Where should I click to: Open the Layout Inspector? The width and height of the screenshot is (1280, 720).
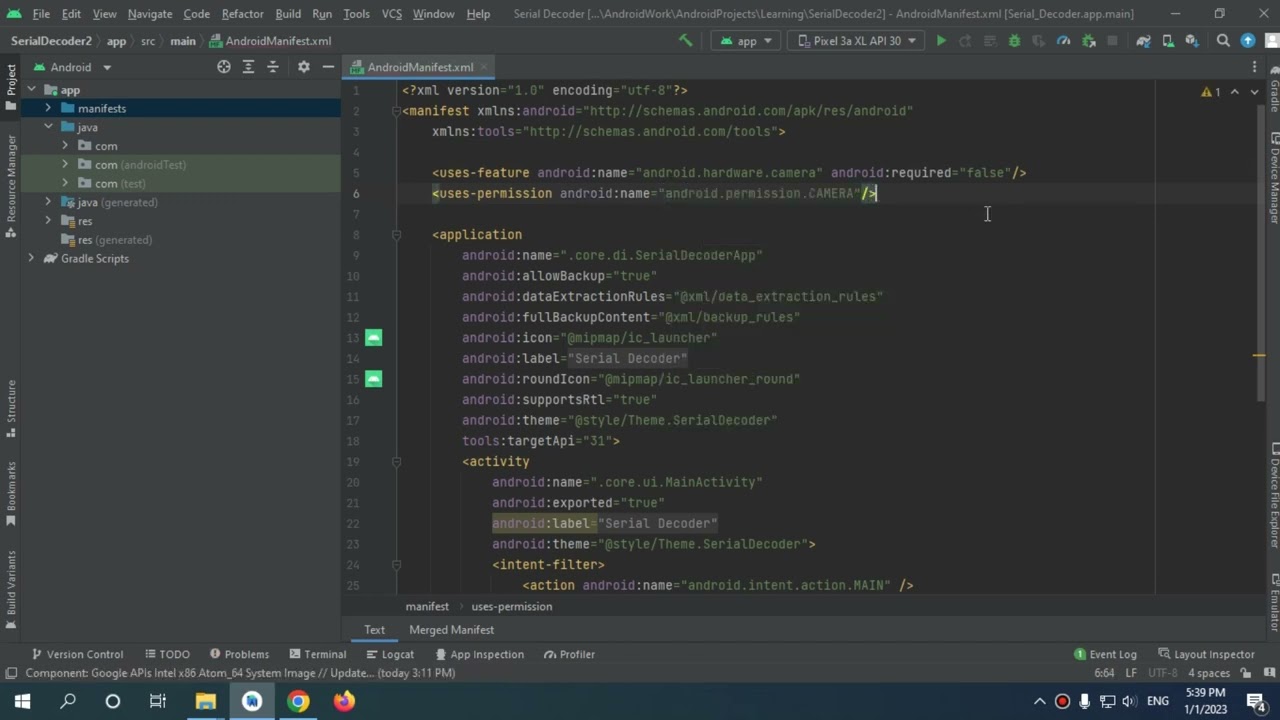(x=1206, y=655)
